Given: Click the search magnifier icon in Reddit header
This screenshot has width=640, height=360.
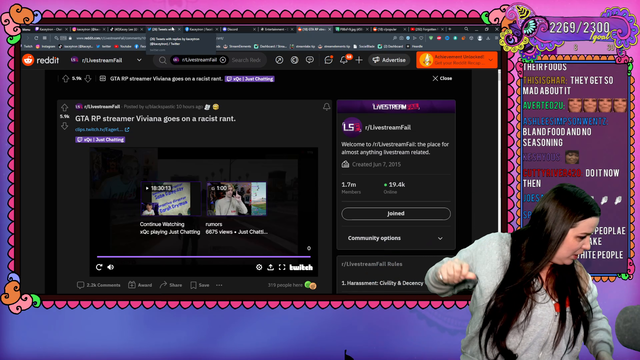Looking at the screenshot, I should (162, 60).
